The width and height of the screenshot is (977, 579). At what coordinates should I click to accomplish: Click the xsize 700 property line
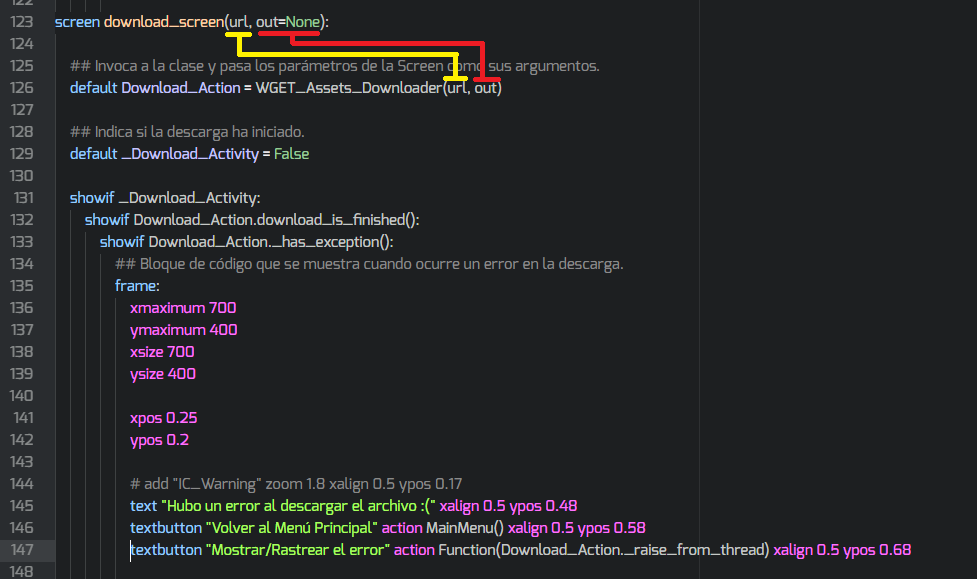click(162, 352)
